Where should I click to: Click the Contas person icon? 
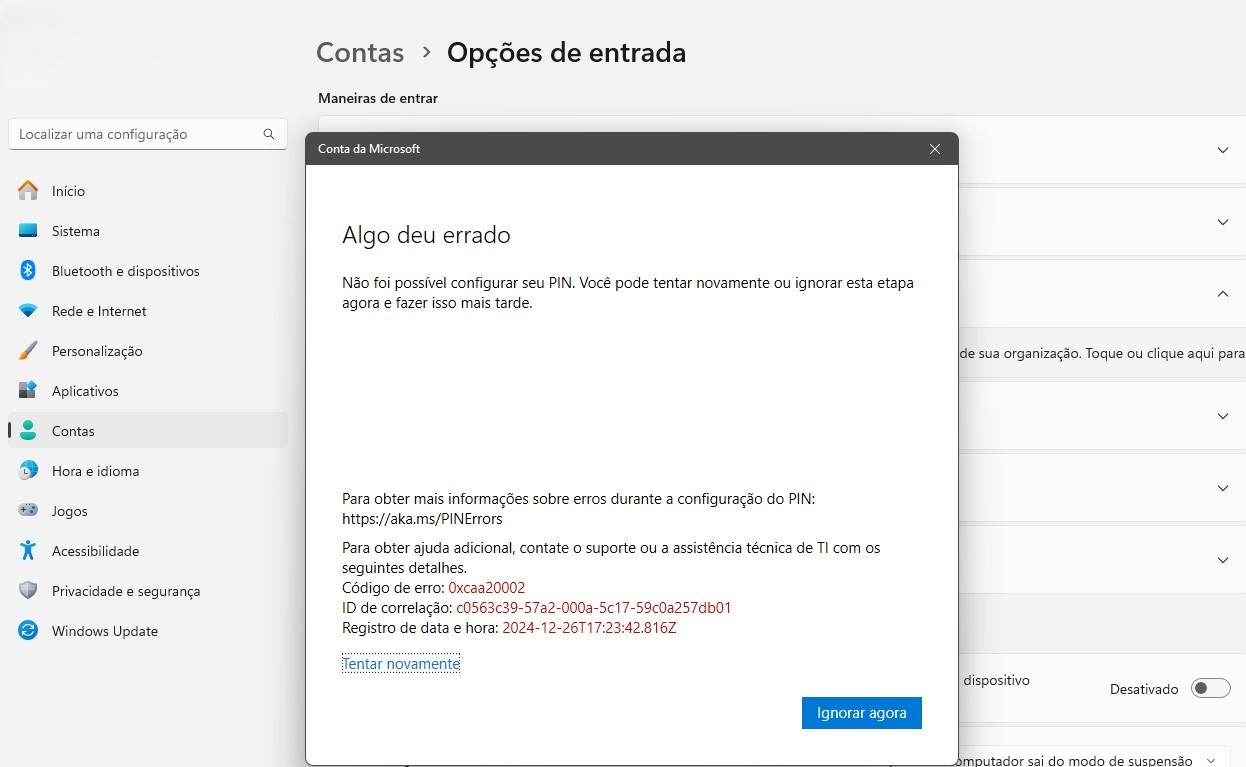tap(28, 431)
